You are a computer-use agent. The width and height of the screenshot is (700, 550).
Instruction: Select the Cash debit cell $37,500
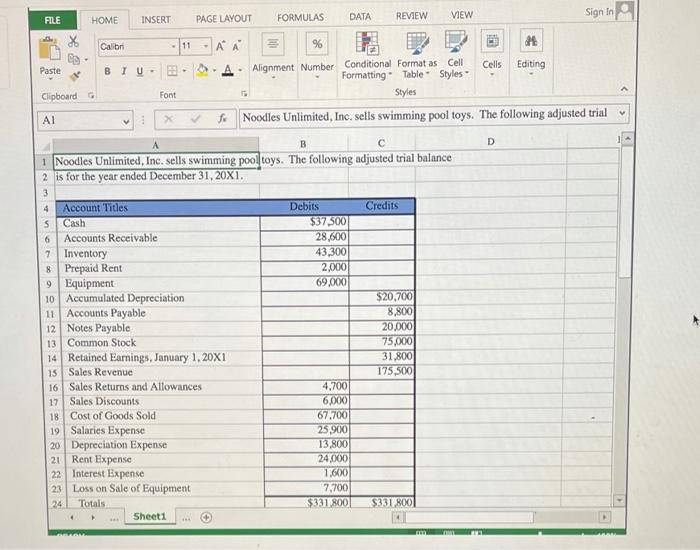pyautogui.click(x=304, y=222)
